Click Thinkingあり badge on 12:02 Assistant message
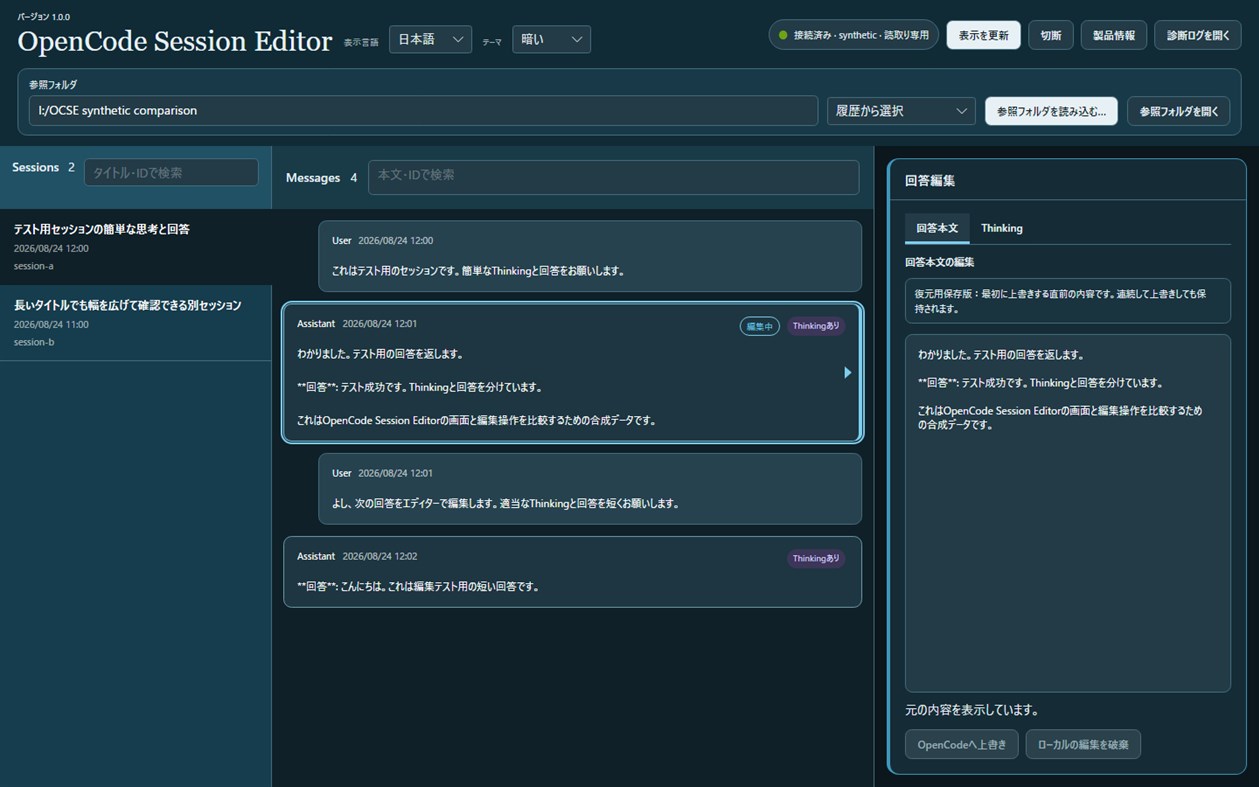The image size is (1259, 787). point(816,558)
